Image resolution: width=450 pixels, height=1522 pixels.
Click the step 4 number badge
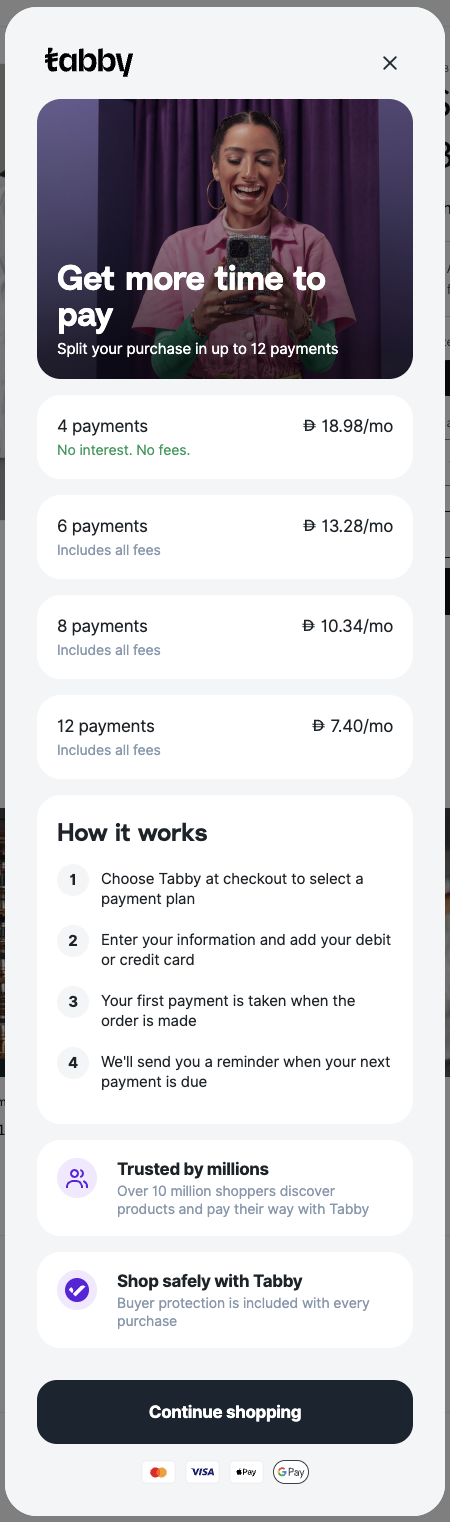click(73, 1063)
